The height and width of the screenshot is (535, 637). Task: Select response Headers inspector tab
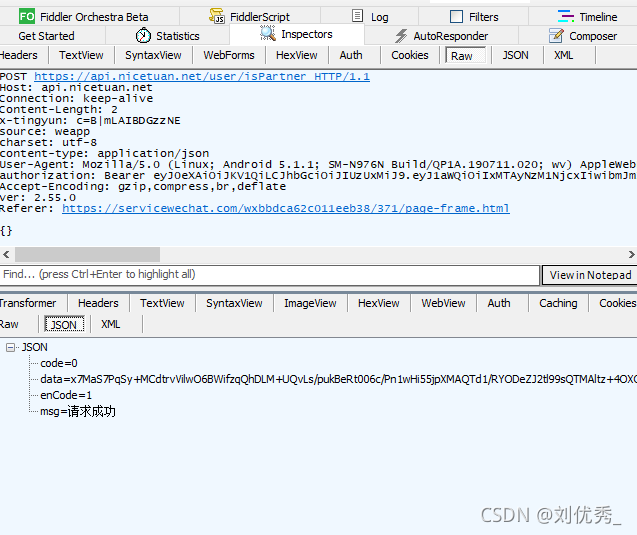(98, 303)
